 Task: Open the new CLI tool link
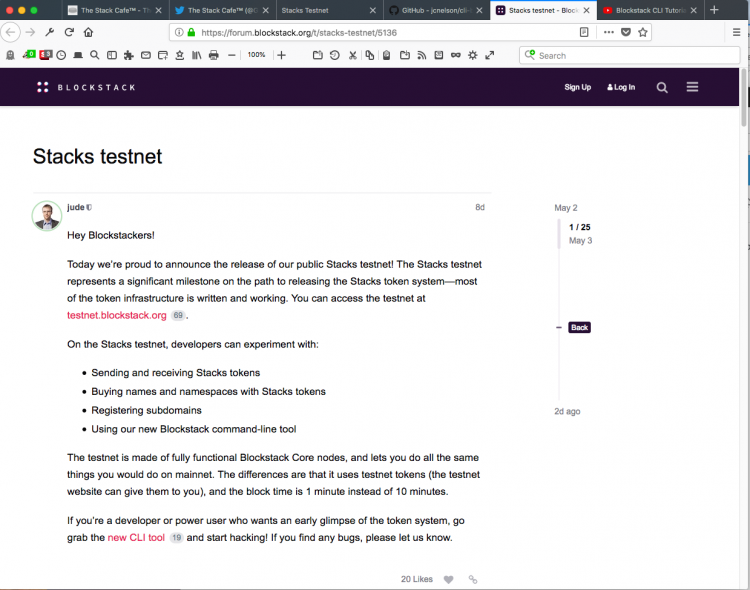click(136, 537)
